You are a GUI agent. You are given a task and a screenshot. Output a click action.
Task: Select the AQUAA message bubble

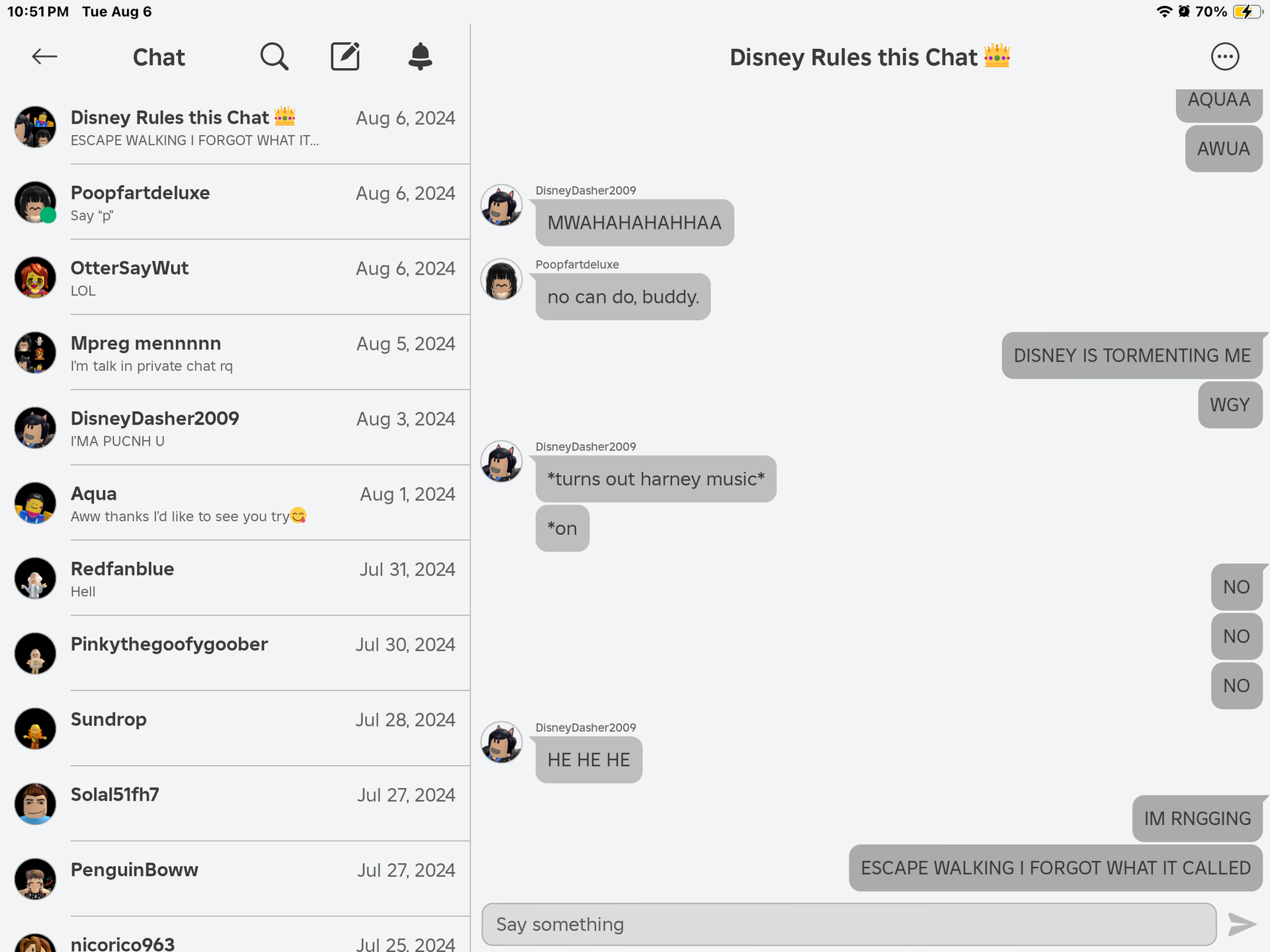(x=1219, y=104)
